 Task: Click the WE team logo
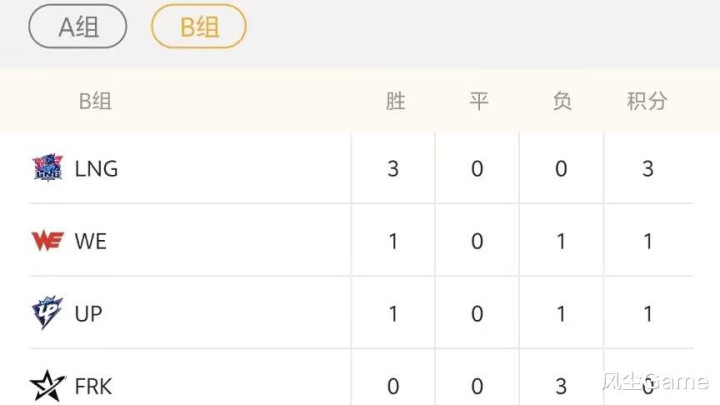click(x=47, y=241)
